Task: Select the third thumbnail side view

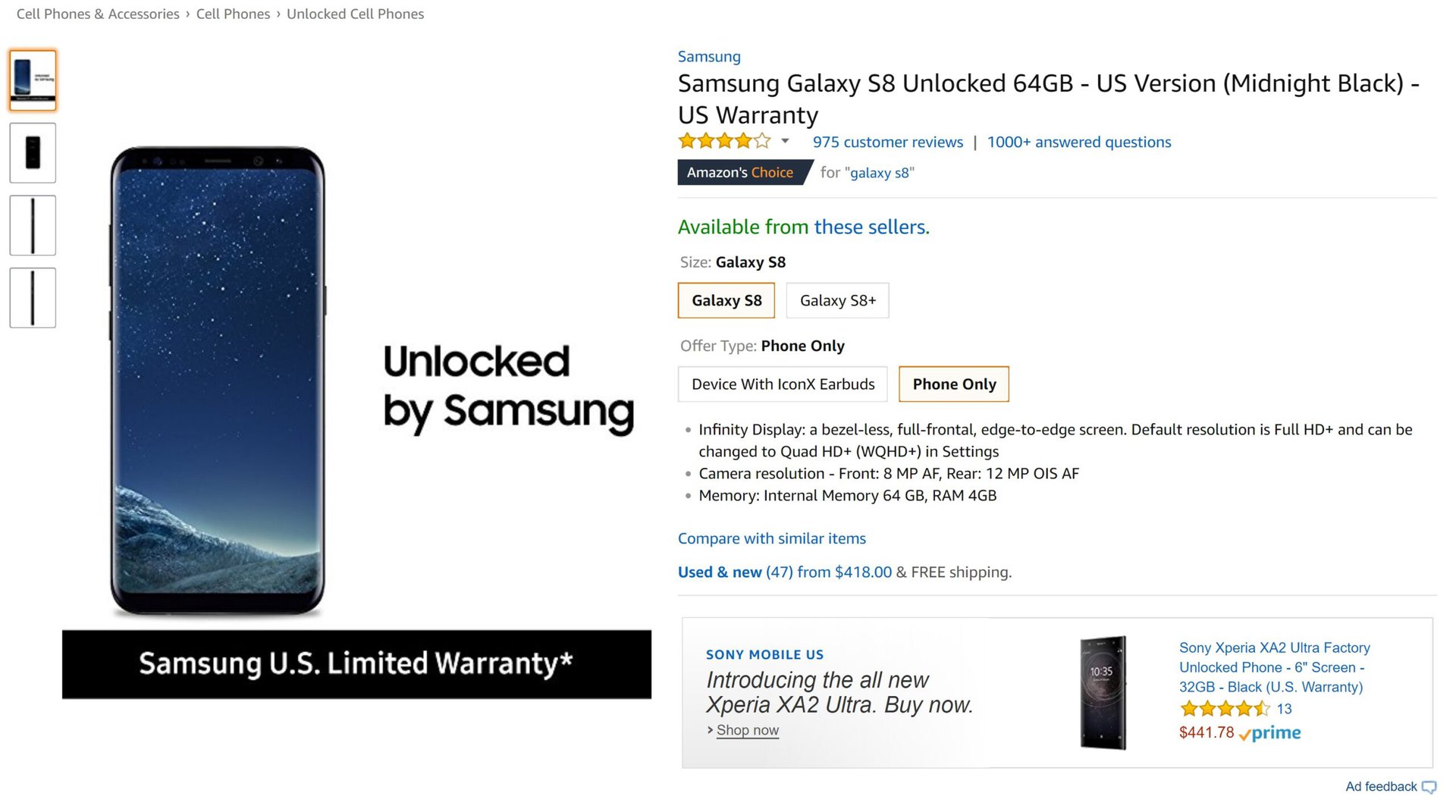Action: [x=33, y=225]
